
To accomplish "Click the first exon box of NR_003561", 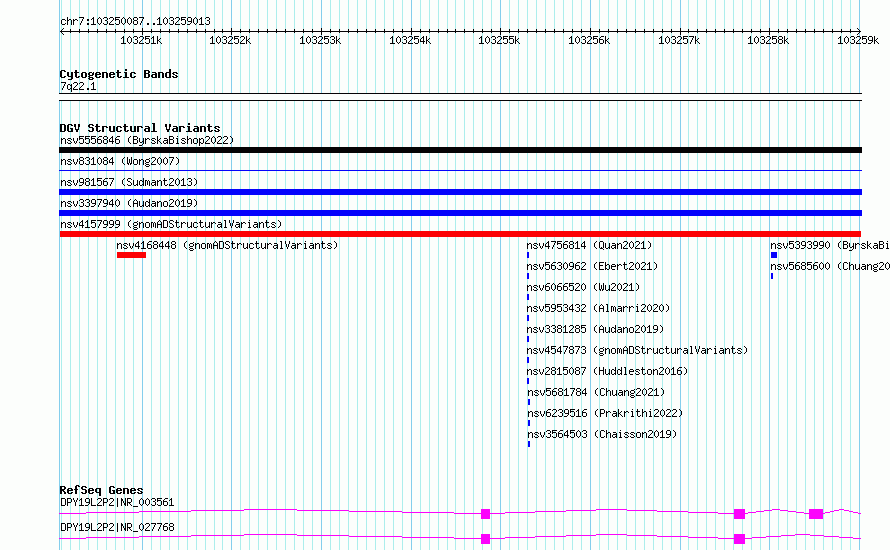I will [x=485, y=514].
